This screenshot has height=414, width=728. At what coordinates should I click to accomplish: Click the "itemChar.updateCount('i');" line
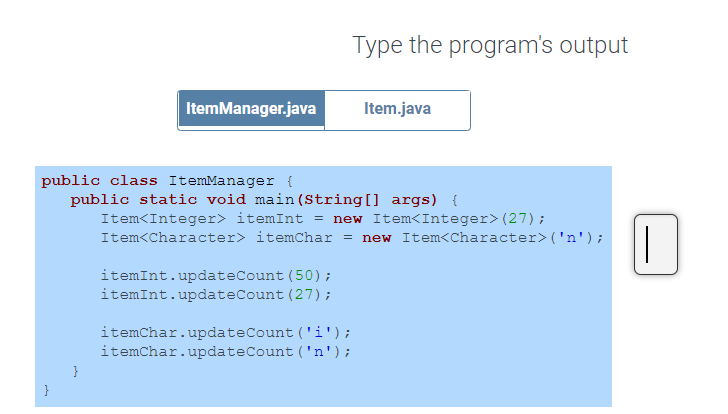[226, 333]
